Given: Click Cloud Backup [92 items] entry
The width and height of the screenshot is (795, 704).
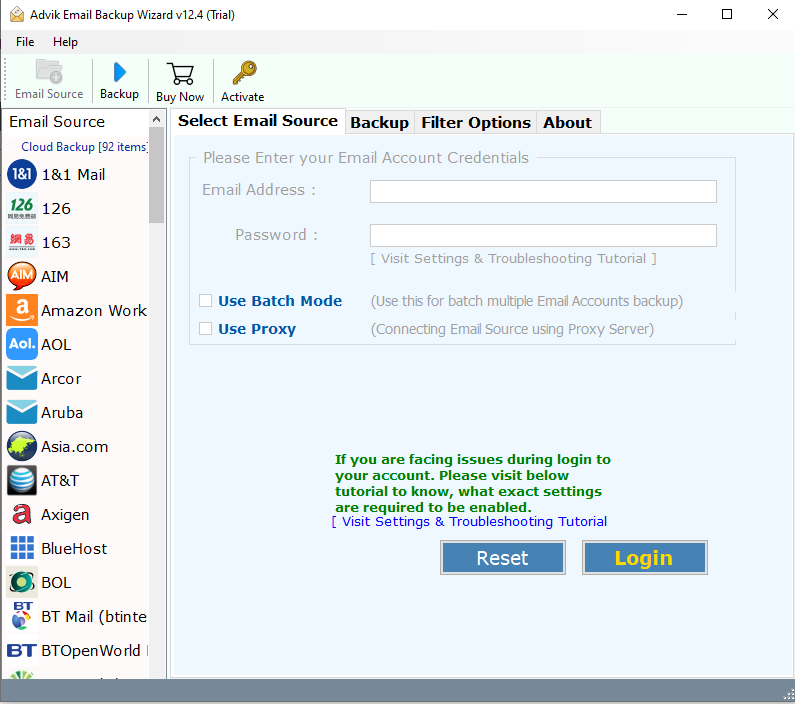Looking at the screenshot, I should 85,146.
